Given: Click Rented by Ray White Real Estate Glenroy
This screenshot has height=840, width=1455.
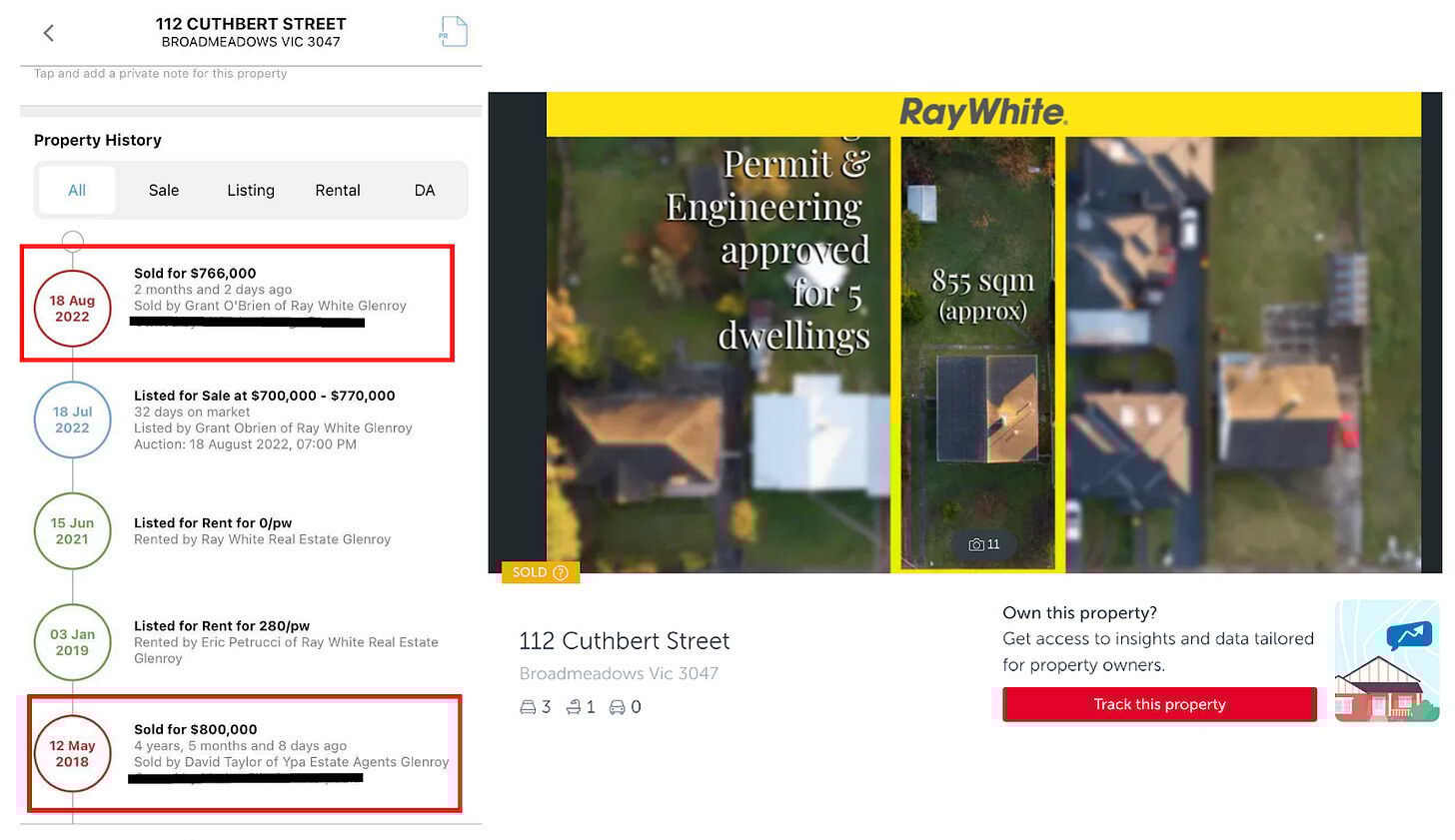Looking at the screenshot, I should [262, 539].
